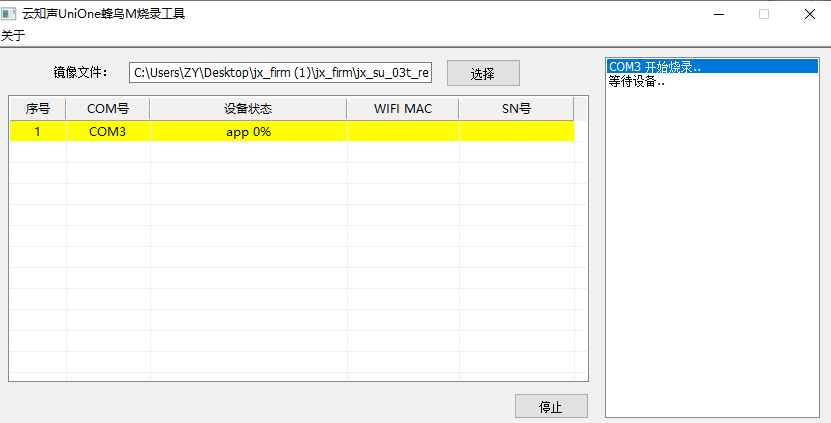This screenshot has width=831, height=423.
Task: Select the COM3 cell in the device table
Action: 108,131
